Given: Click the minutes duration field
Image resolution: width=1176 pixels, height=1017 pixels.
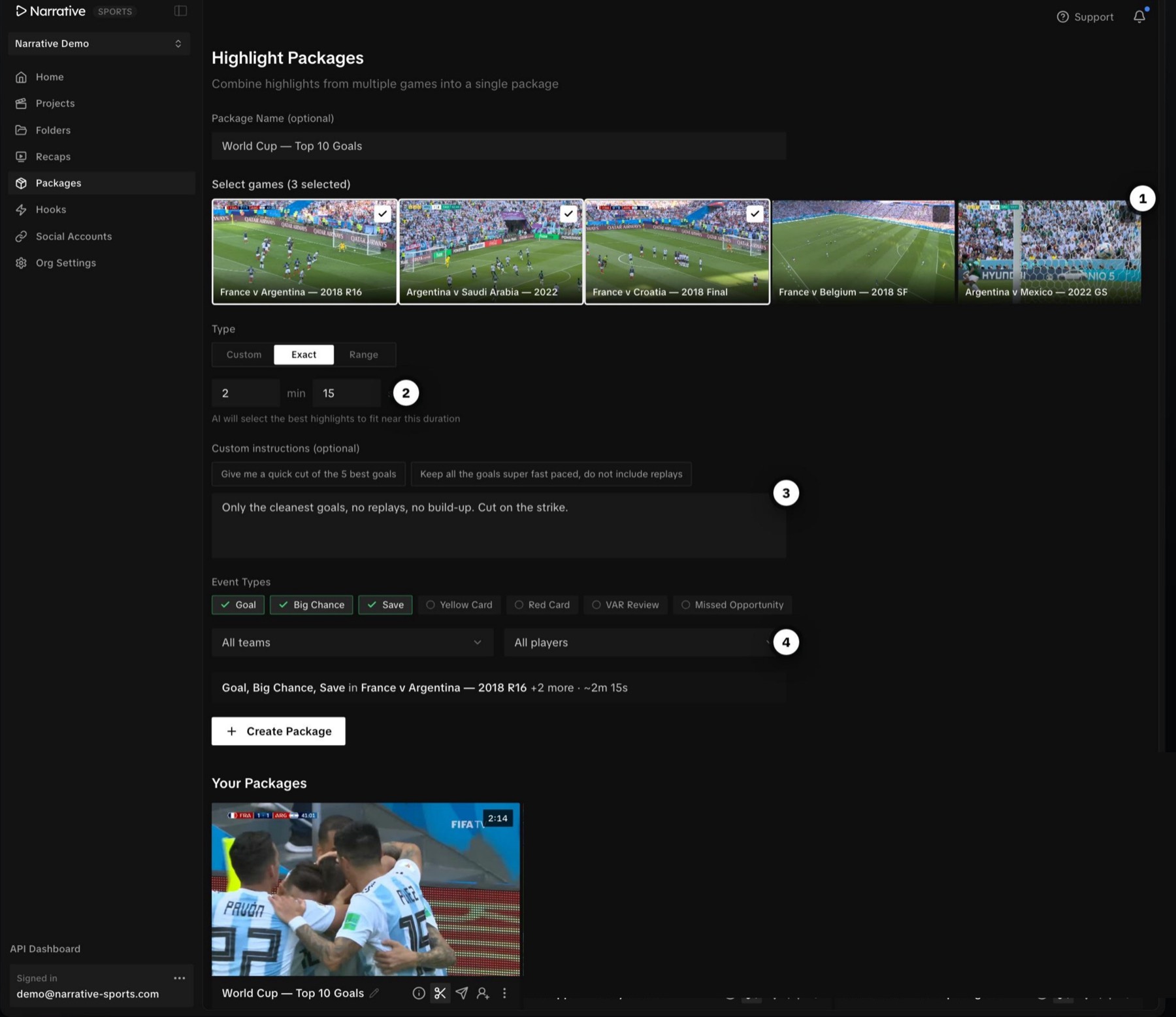Looking at the screenshot, I should [246, 393].
